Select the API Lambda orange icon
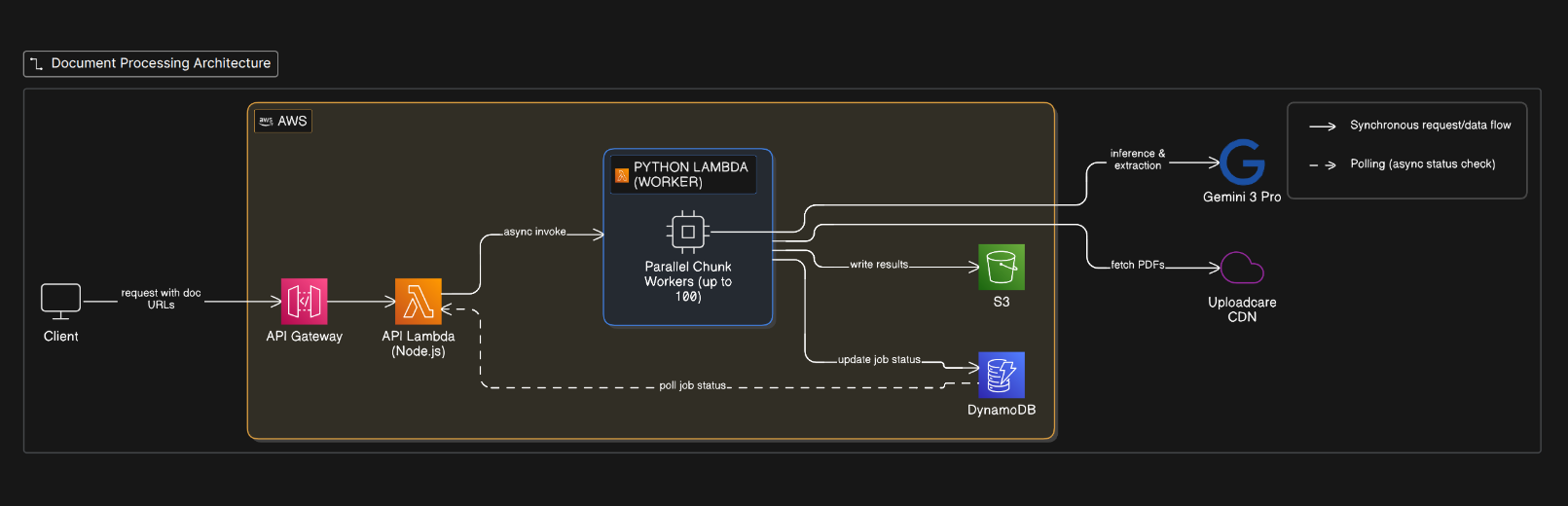This screenshot has height=506, width=1568. pyautogui.click(x=419, y=302)
